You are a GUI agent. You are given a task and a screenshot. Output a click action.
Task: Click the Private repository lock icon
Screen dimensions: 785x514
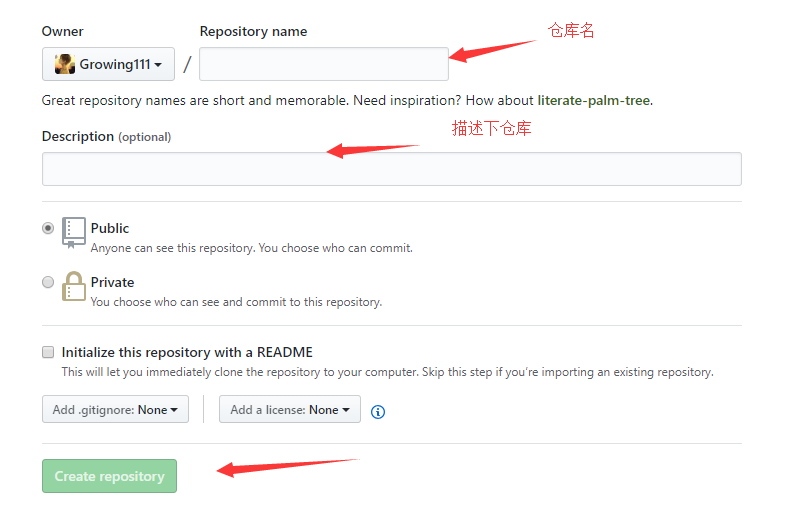pos(74,286)
